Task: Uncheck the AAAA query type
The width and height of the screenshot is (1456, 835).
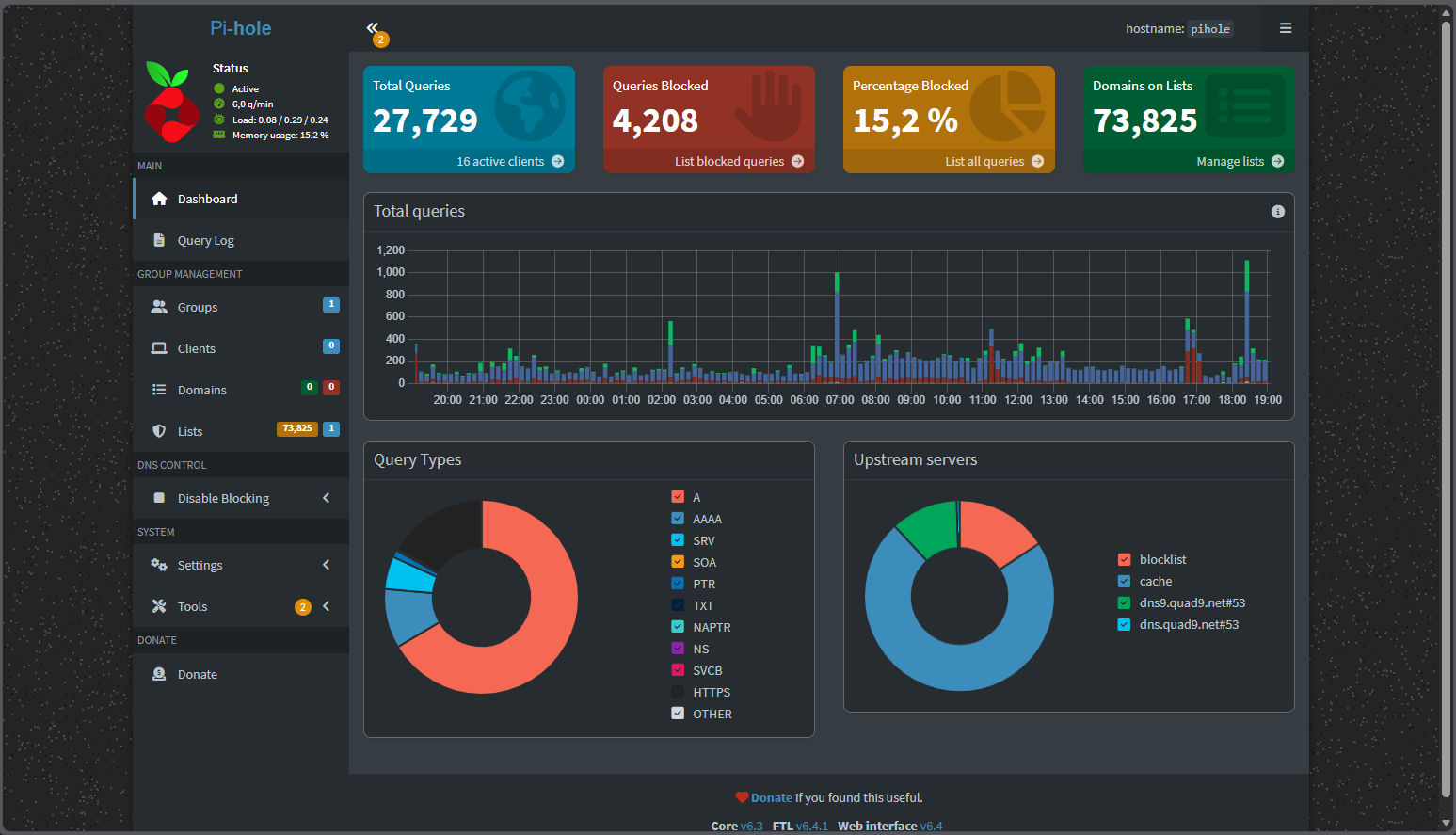Action: [x=678, y=518]
